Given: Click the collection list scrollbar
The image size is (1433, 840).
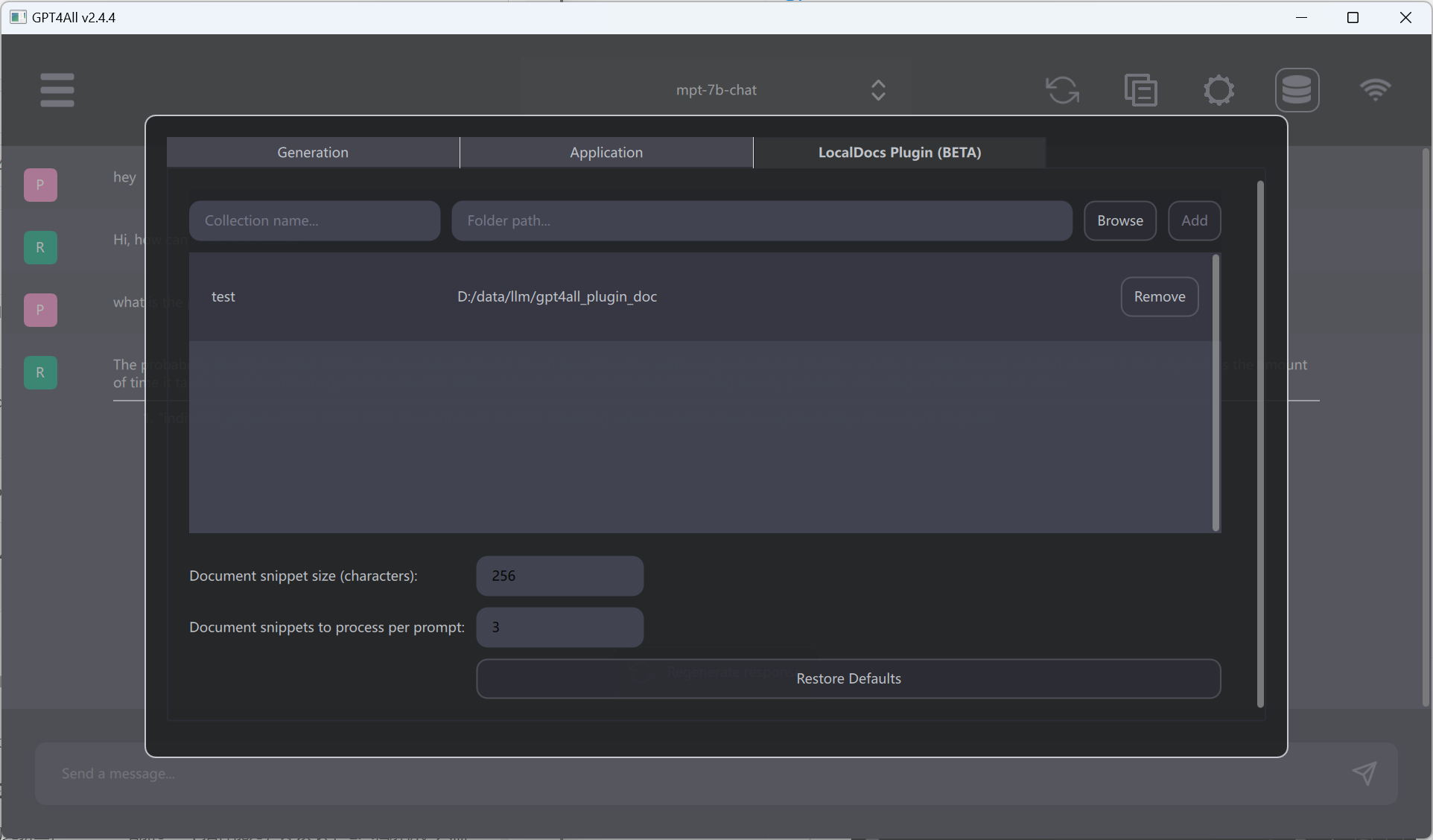Looking at the screenshot, I should pyautogui.click(x=1216, y=393).
